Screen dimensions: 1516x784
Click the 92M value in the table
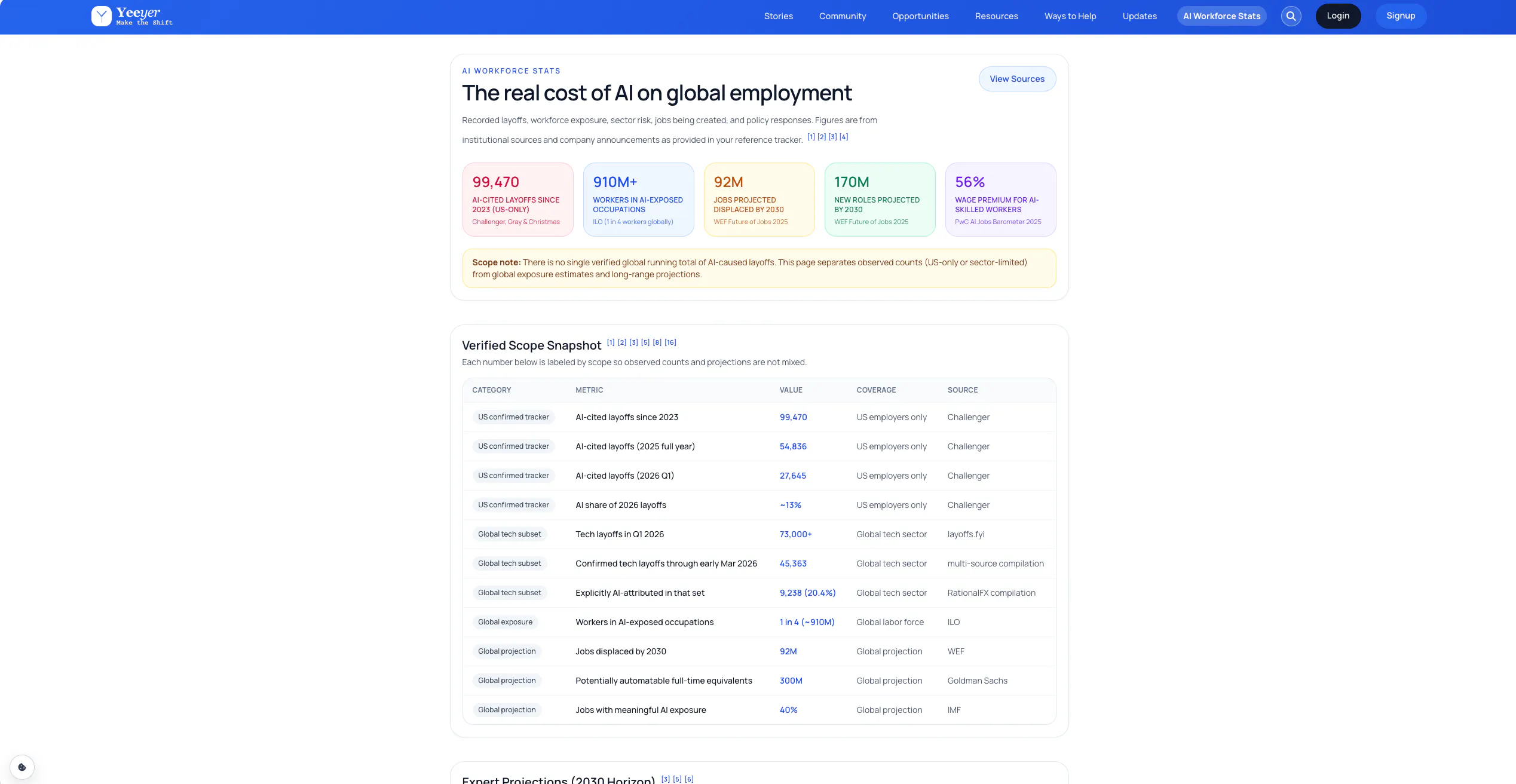pos(788,651)
